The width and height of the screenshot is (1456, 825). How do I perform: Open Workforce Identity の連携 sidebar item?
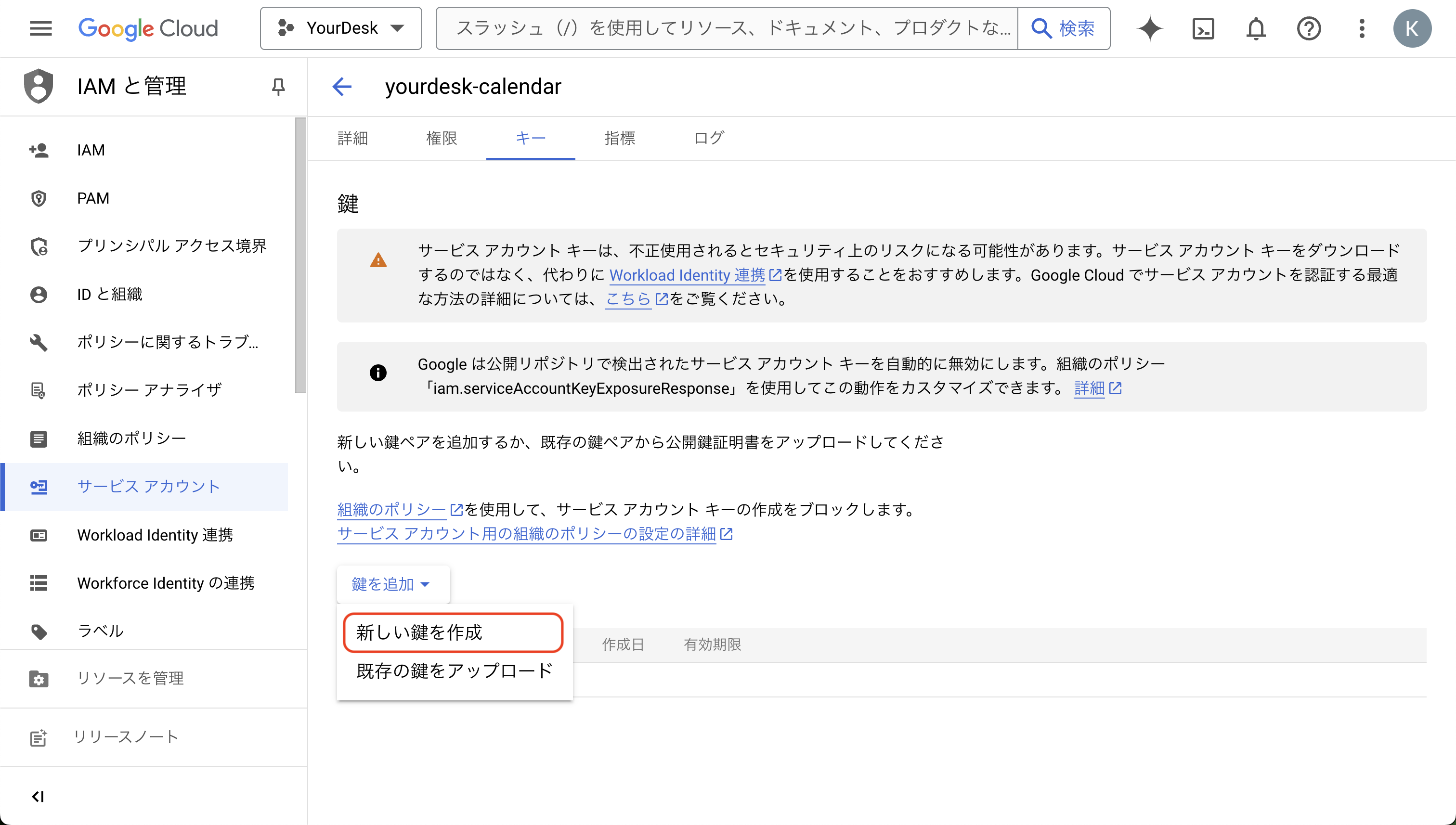click(x=144, y=583)
